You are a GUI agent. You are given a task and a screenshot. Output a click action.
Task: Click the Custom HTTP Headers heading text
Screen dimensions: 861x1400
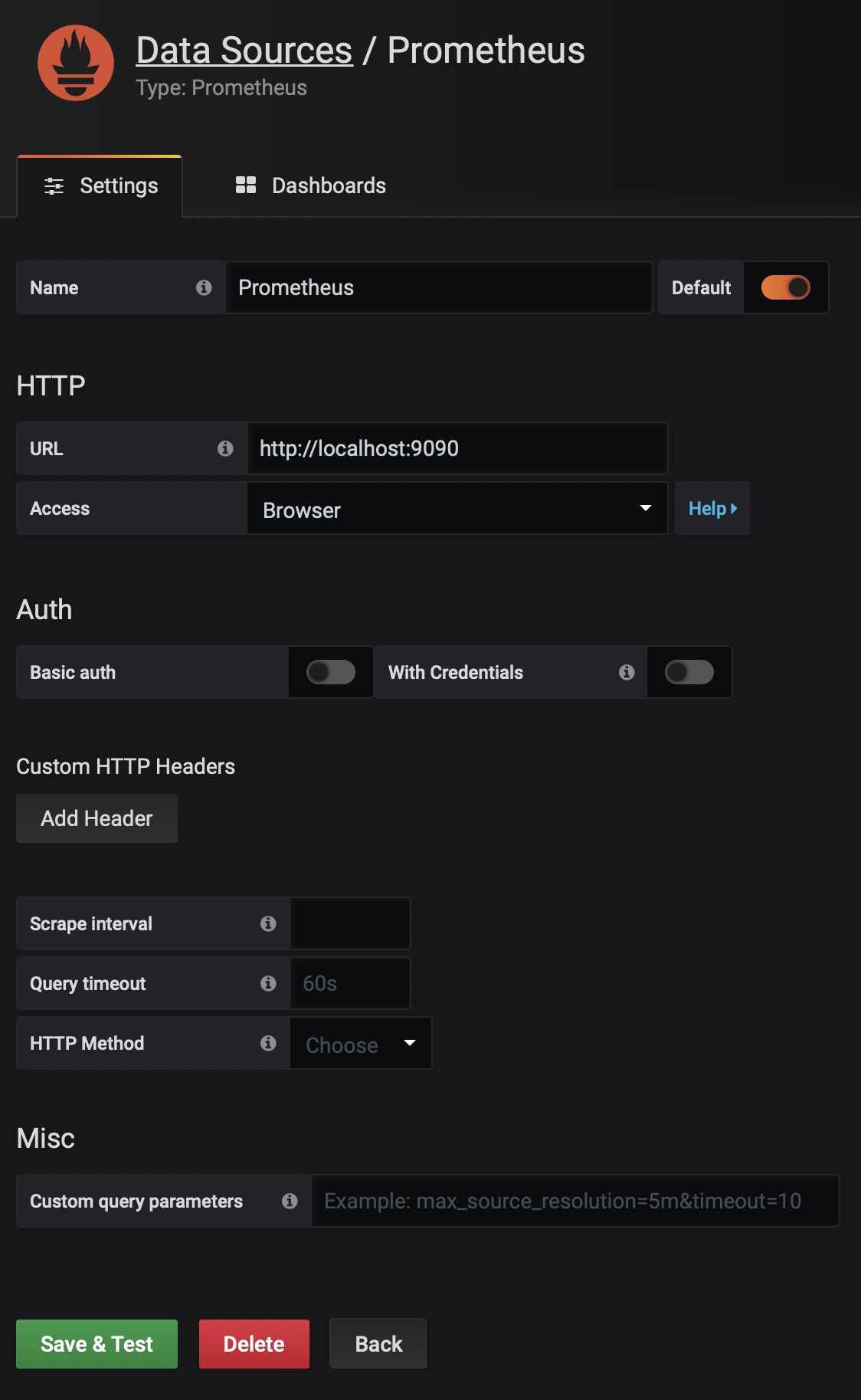pos(126,766)
